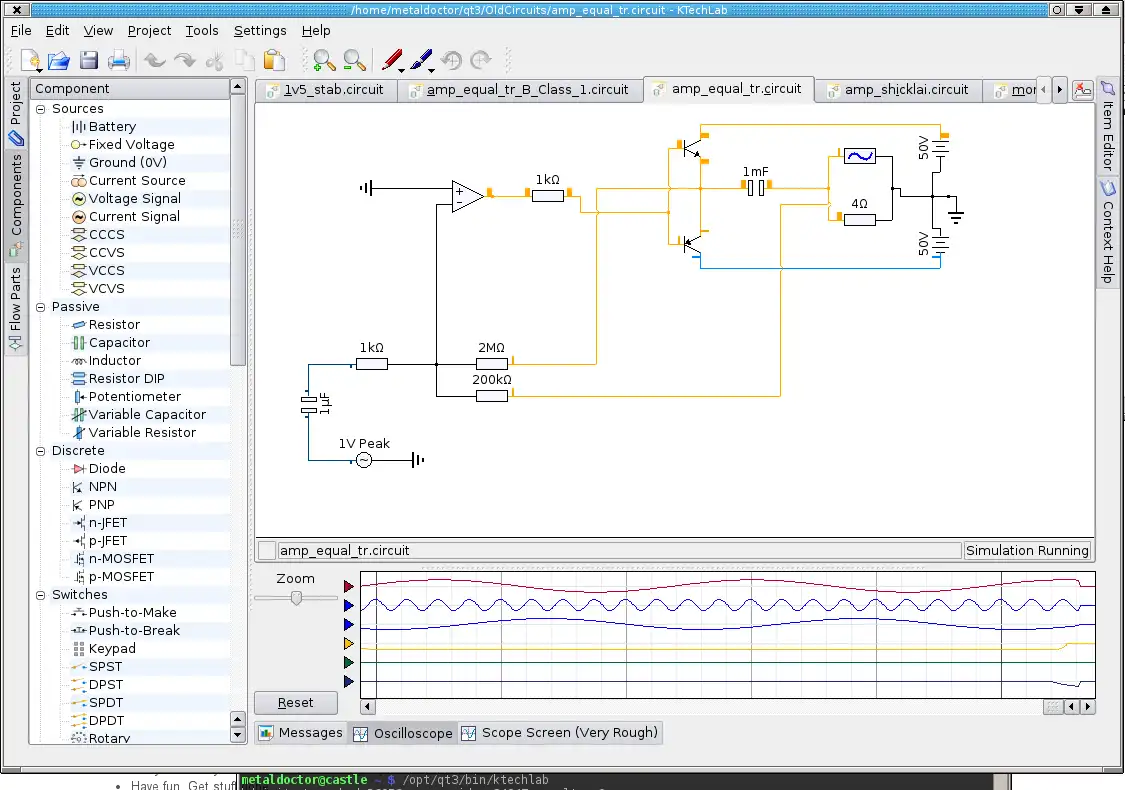Show the Project sidebar panel
The image size is (1125, 790).
click(x=16, y=113)
